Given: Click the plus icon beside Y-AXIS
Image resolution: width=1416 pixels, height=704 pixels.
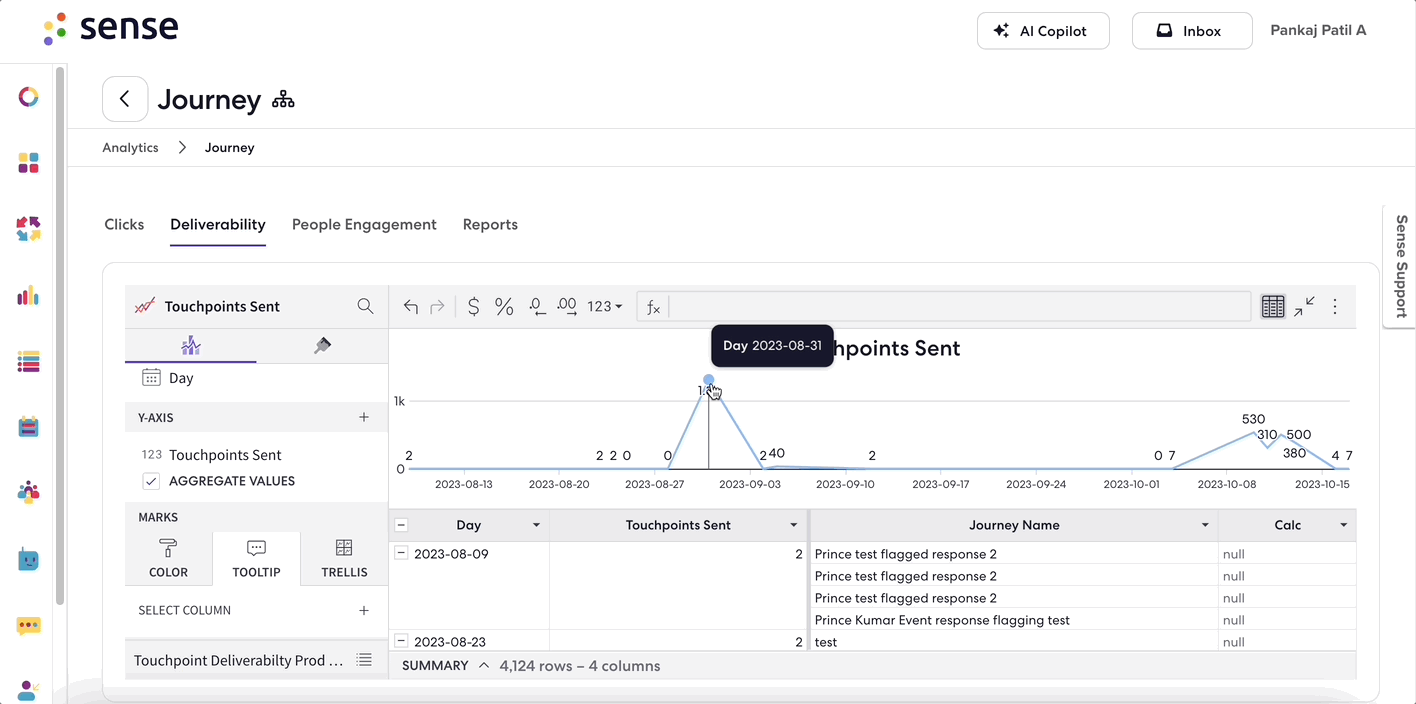Looking at the screenshot, I should pyautogui.click(x=364, y=417).
